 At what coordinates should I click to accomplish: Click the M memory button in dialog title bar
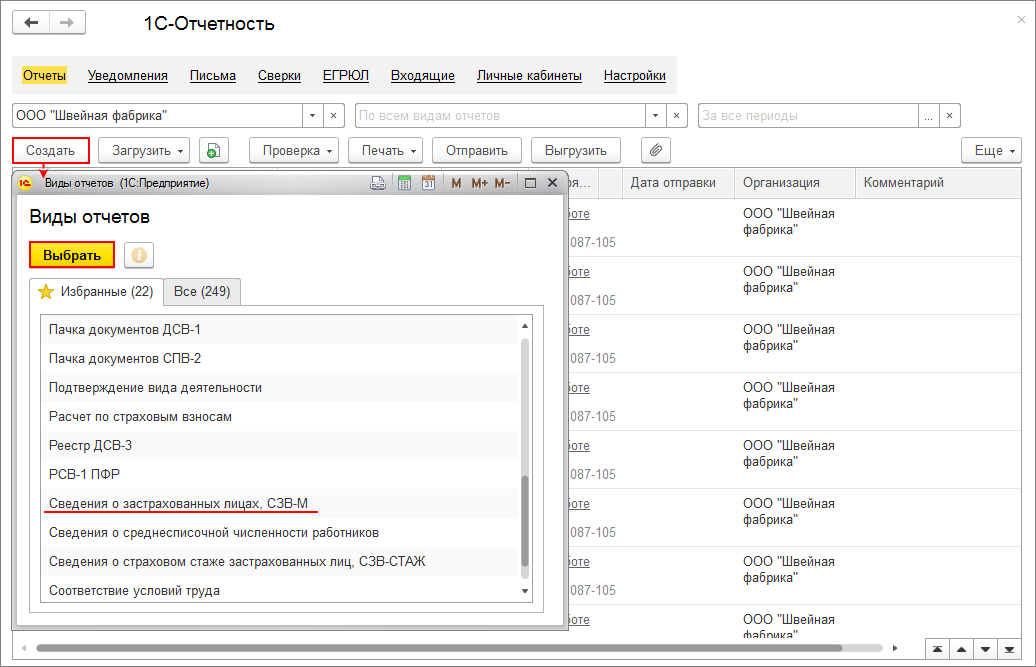click(456, 183)
